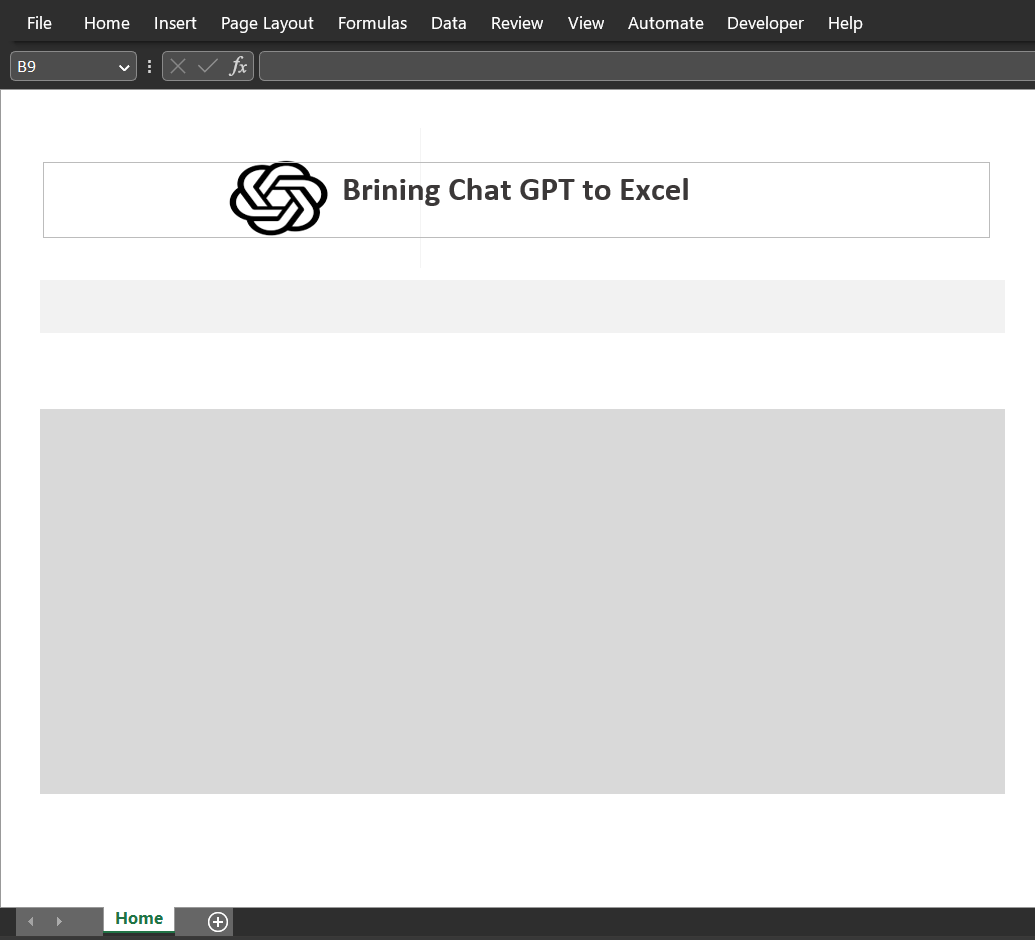The height and width of the screenshot is (940, 1035).
Task: Click the 'Brining Chat GPT to Excel' title
Action: pos(516,190)
